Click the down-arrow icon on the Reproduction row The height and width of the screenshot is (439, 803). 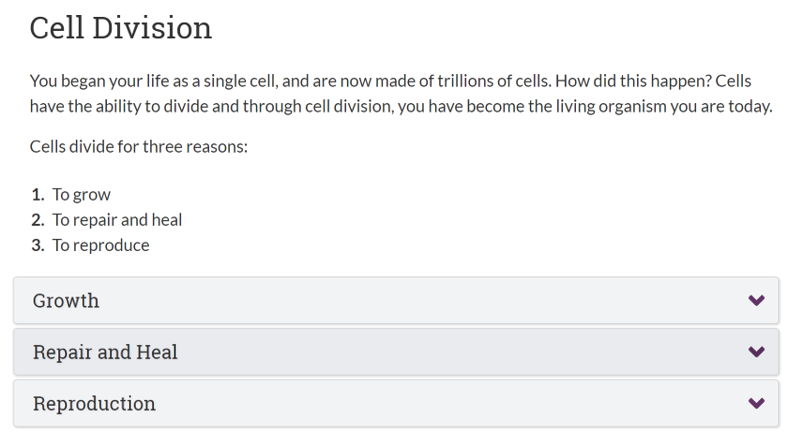click(756, 403)
